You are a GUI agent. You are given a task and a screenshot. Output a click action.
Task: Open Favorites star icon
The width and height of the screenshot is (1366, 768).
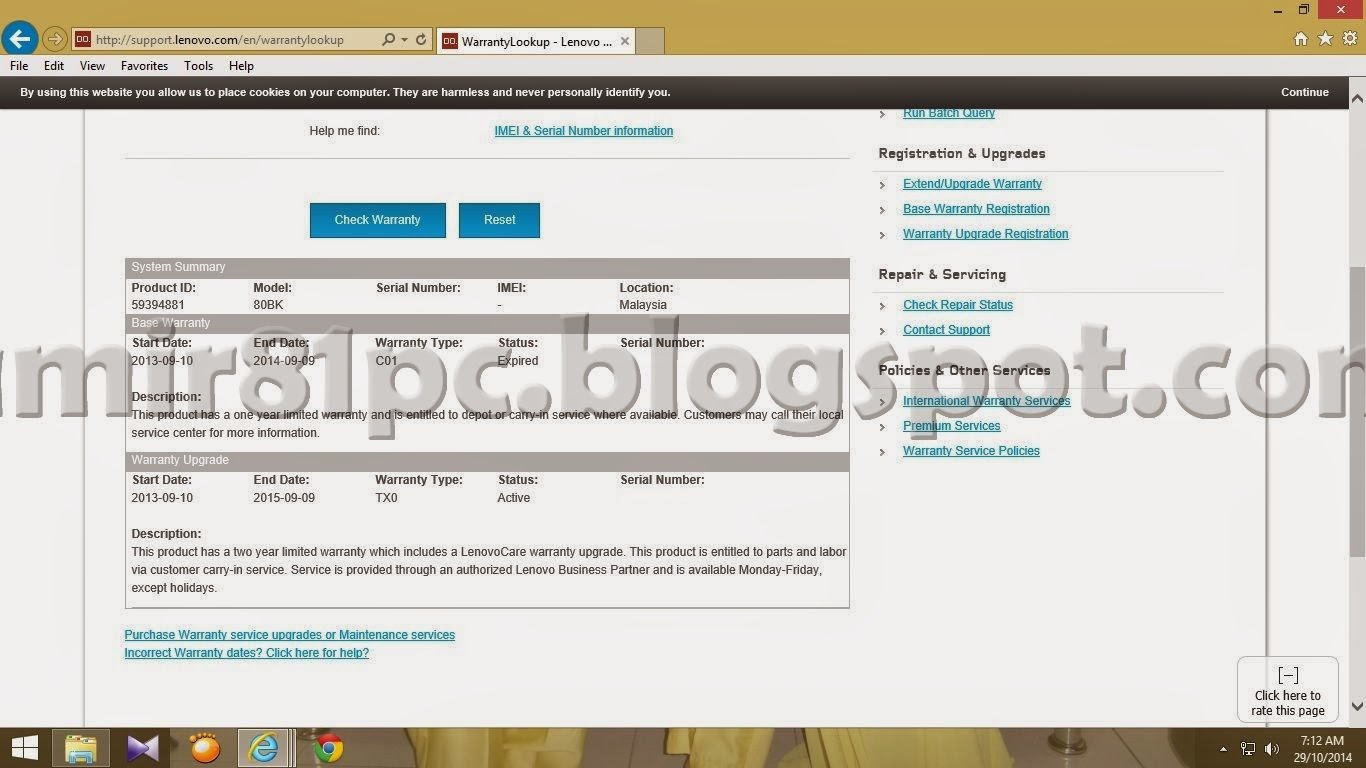[1325, 39]
